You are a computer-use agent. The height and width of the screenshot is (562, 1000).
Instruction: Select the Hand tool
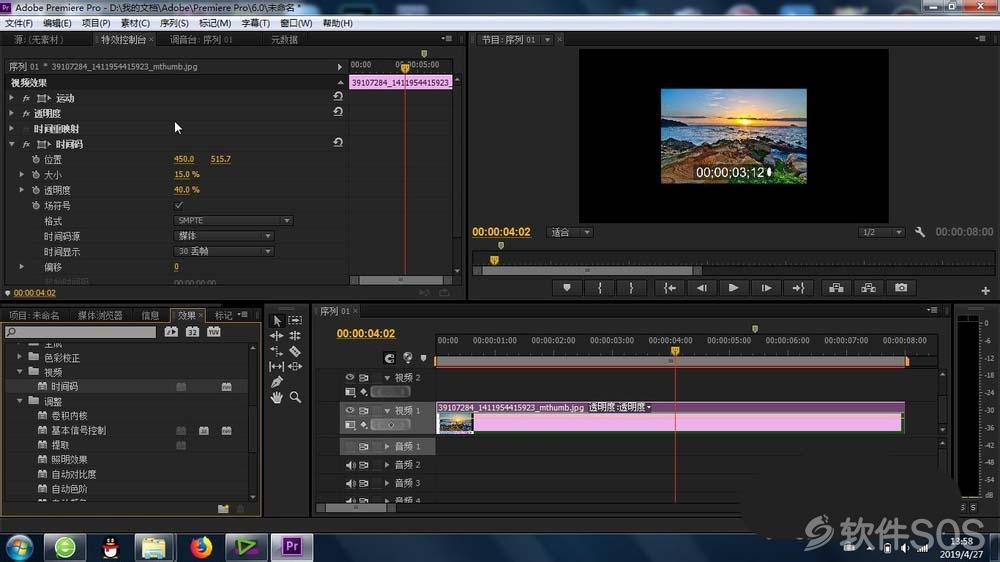pos(277,397)
